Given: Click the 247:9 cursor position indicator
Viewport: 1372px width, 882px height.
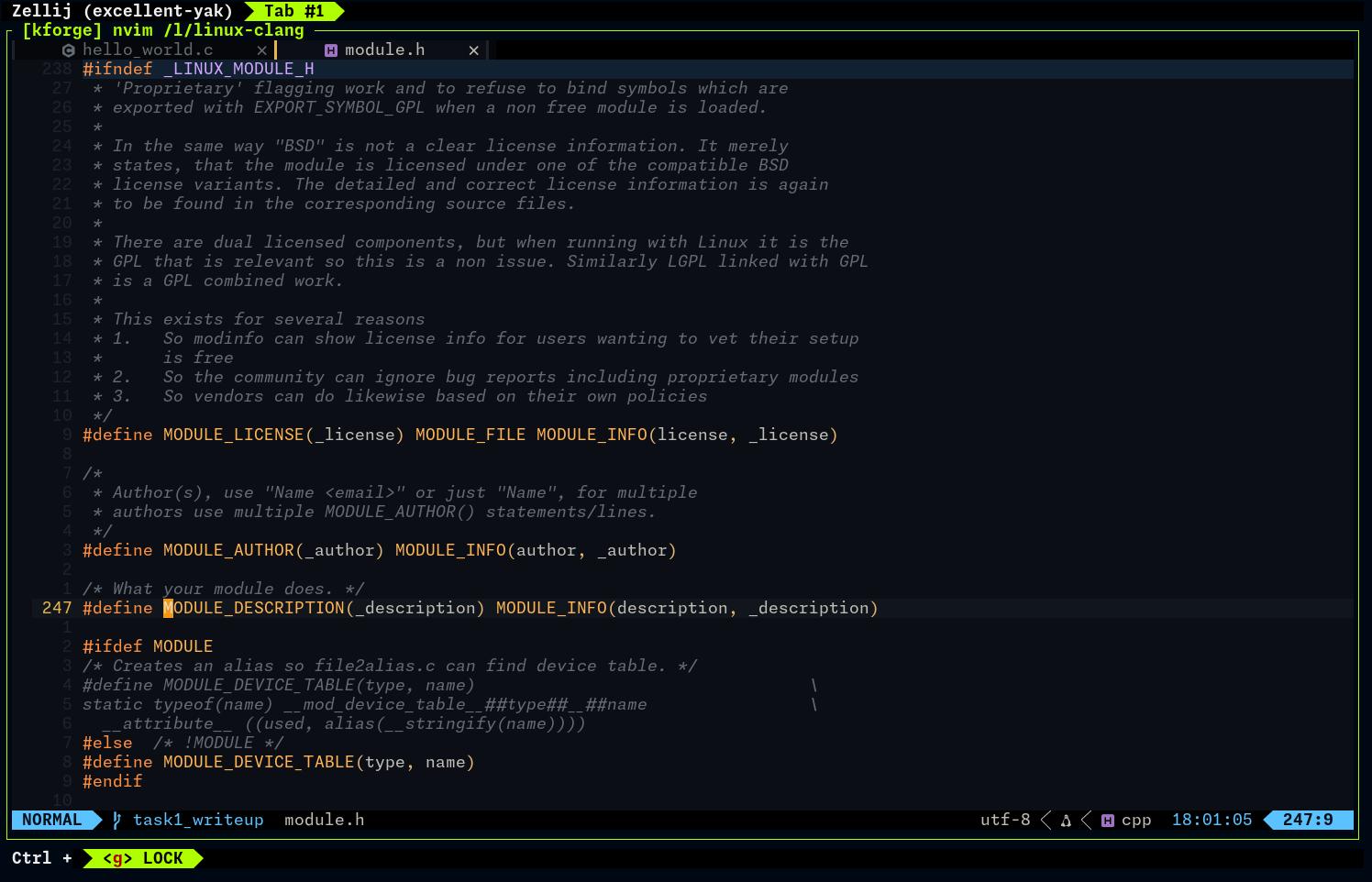Looking at the screenshot, I should coord(1308,820).
